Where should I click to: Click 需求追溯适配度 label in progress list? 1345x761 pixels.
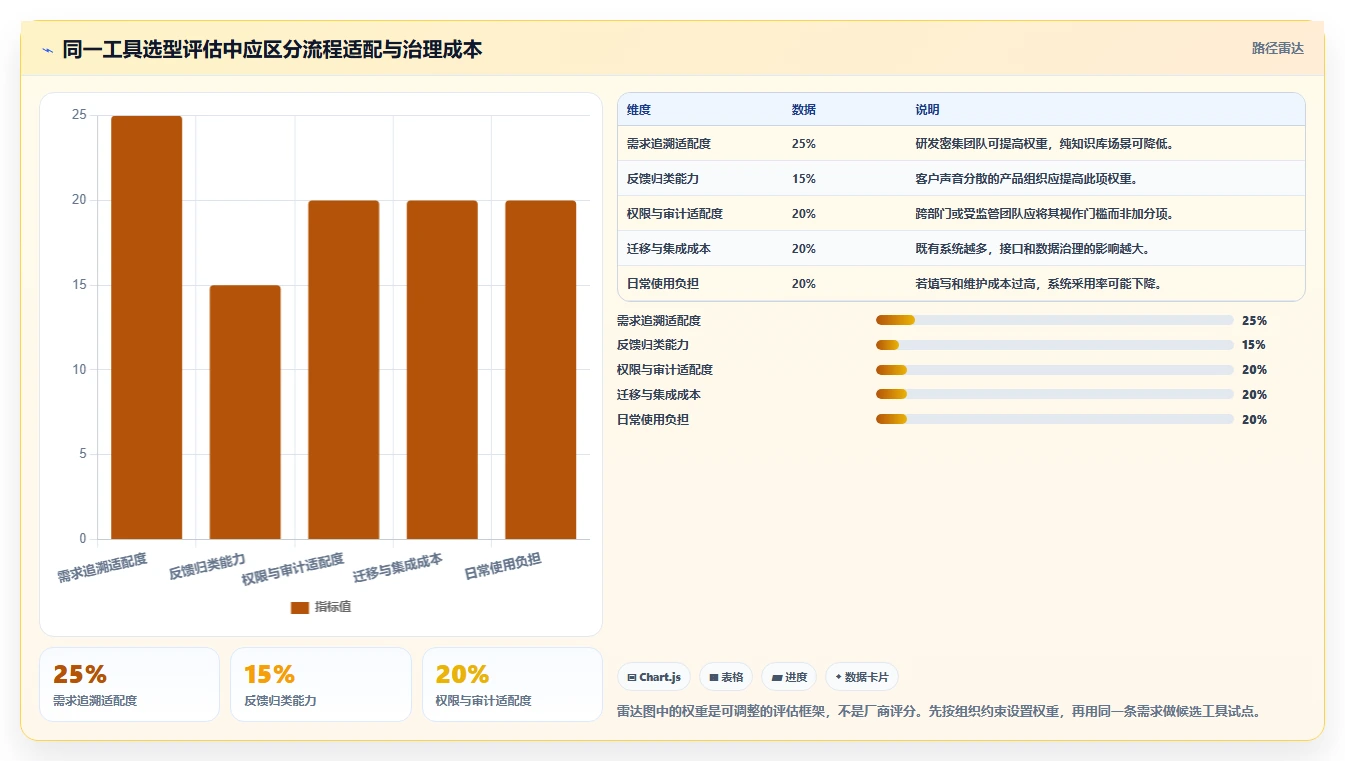coord(659,321)
